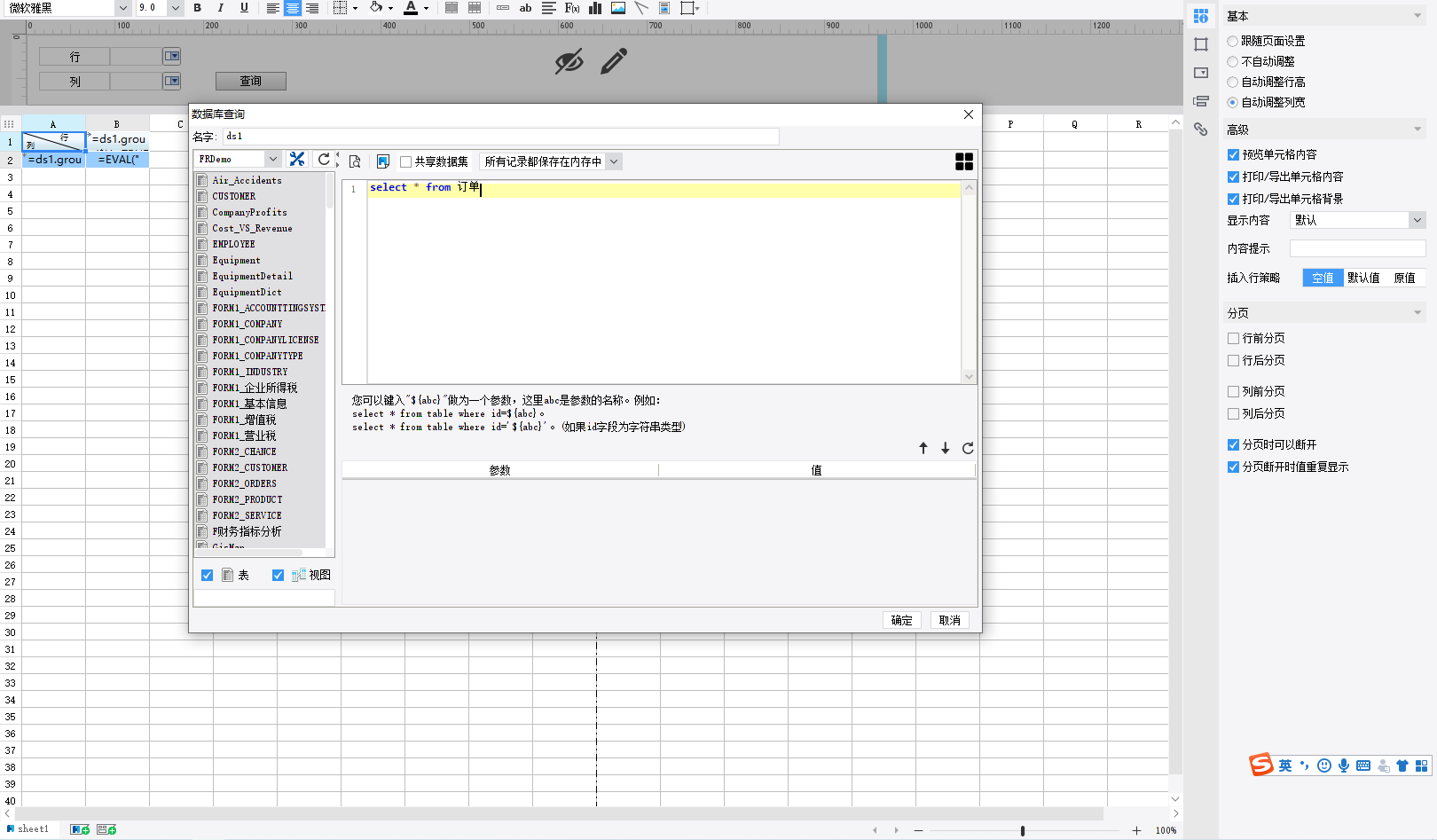Click the insert image icon in toolbar
Viewport: 1437px width, 840px height.
618,8
